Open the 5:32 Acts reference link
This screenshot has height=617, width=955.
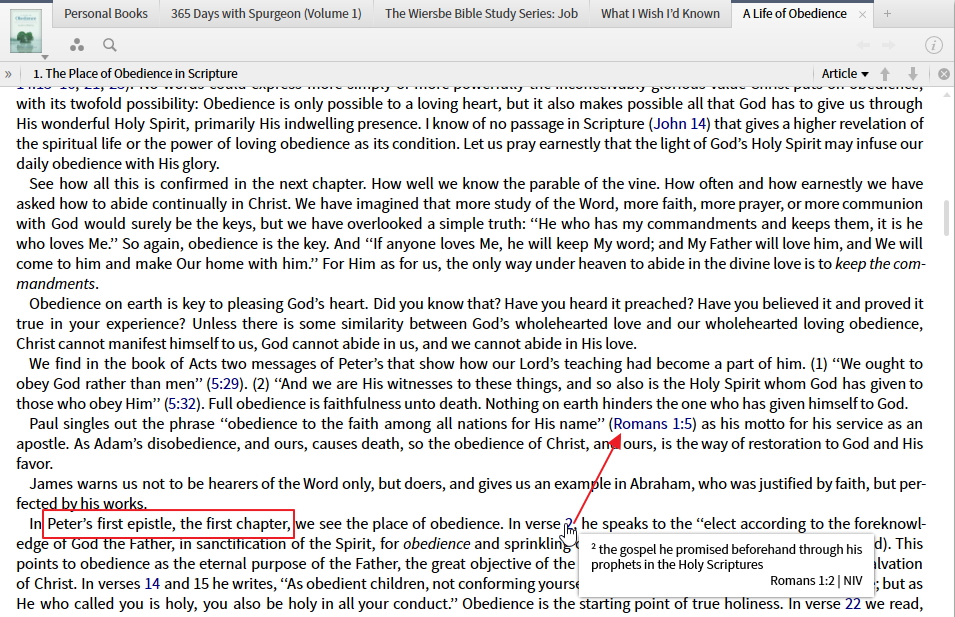click(x=182, y=404)
